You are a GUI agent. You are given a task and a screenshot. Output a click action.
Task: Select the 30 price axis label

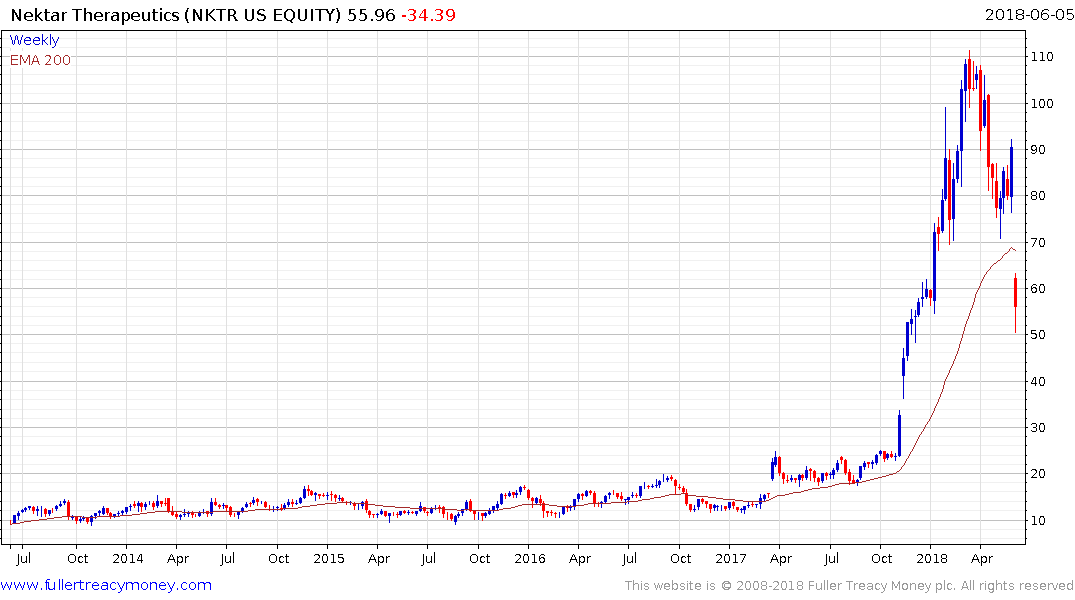(1038, 427)
